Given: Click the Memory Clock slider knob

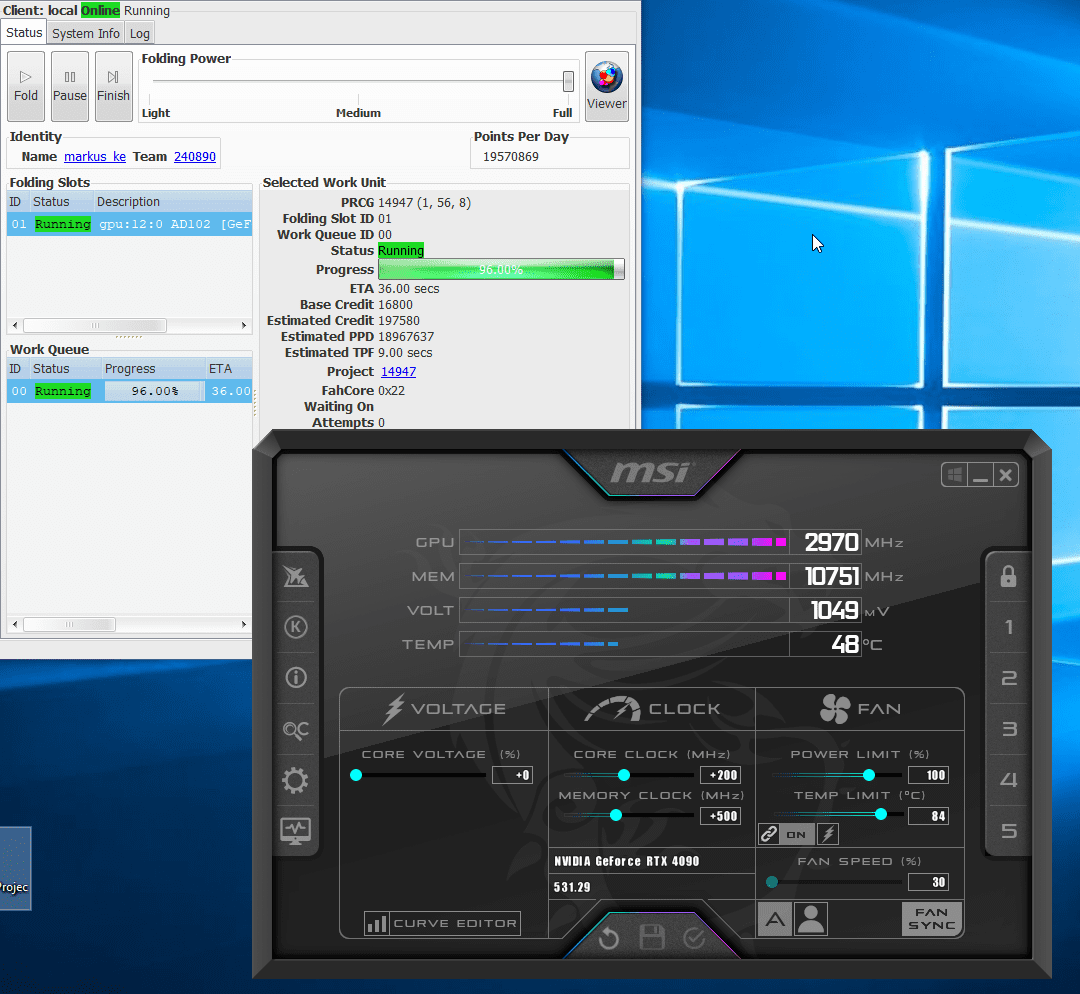Looking at the screenshot, I should (616, 816).
